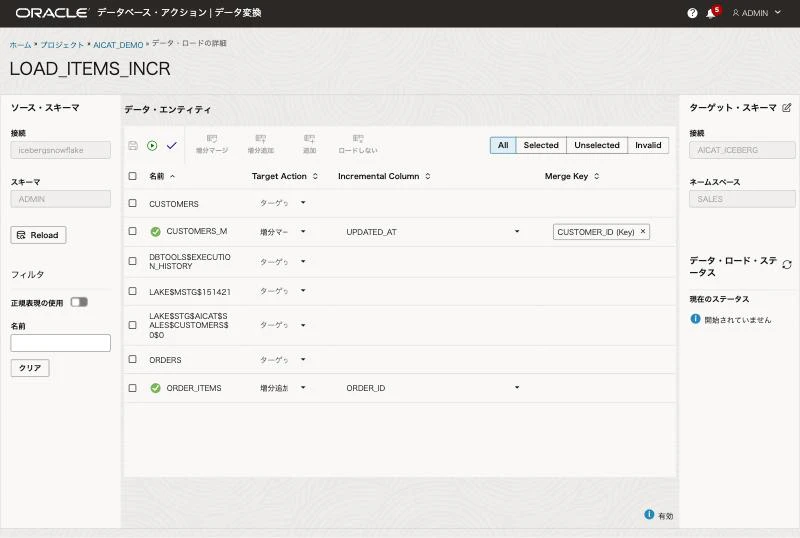Click the LAKE$MSTG$151421 entity name
Viewport: 800px width, 538px height.
click(x=190, y=292)
